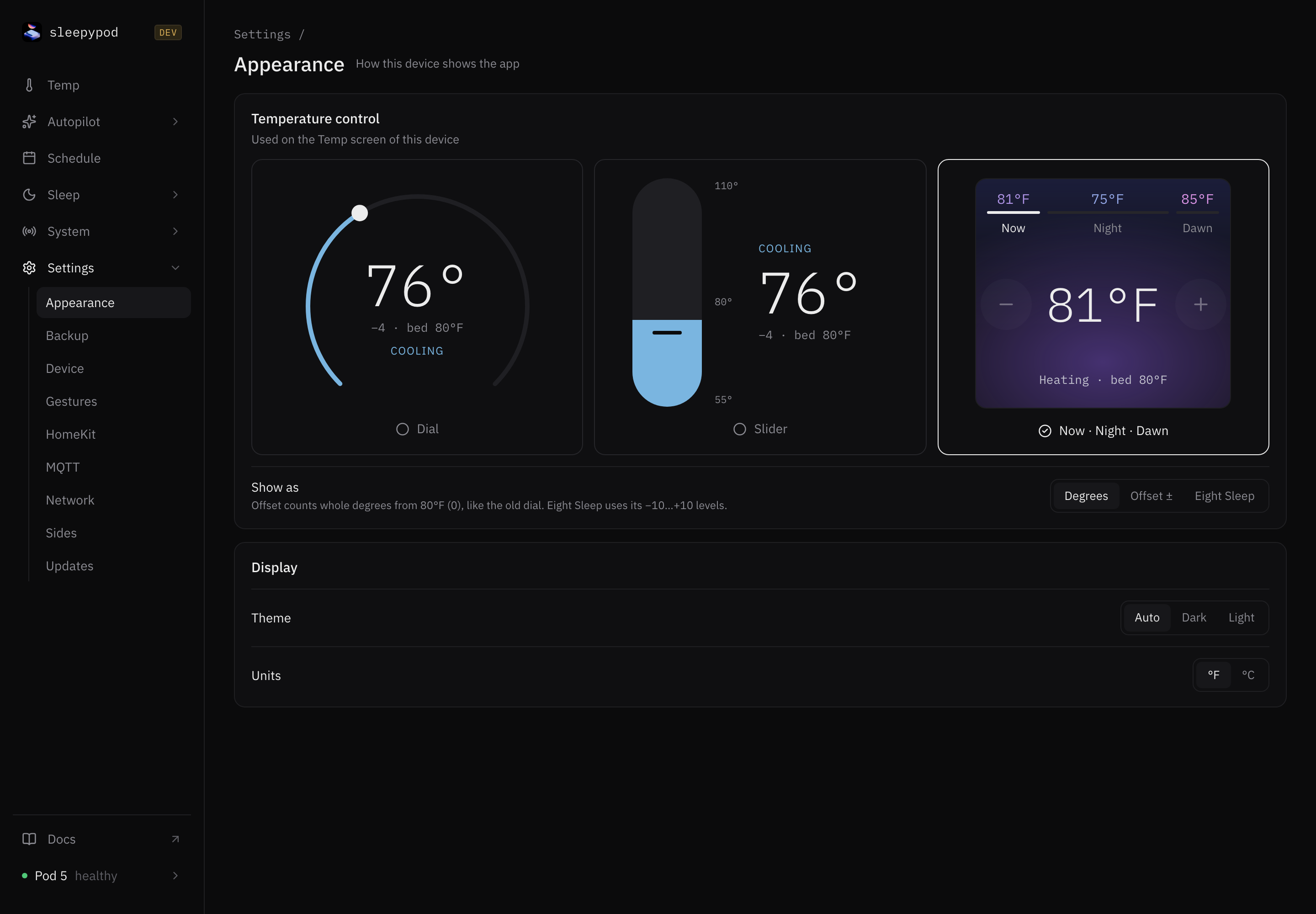Click the Settings gear icon

point(29,268)
